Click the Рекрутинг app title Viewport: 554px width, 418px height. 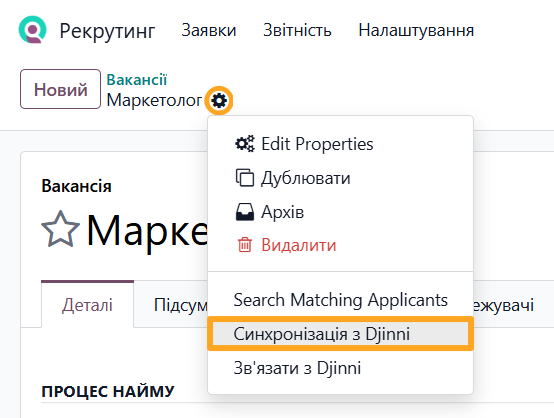click(x=107, y=31)
